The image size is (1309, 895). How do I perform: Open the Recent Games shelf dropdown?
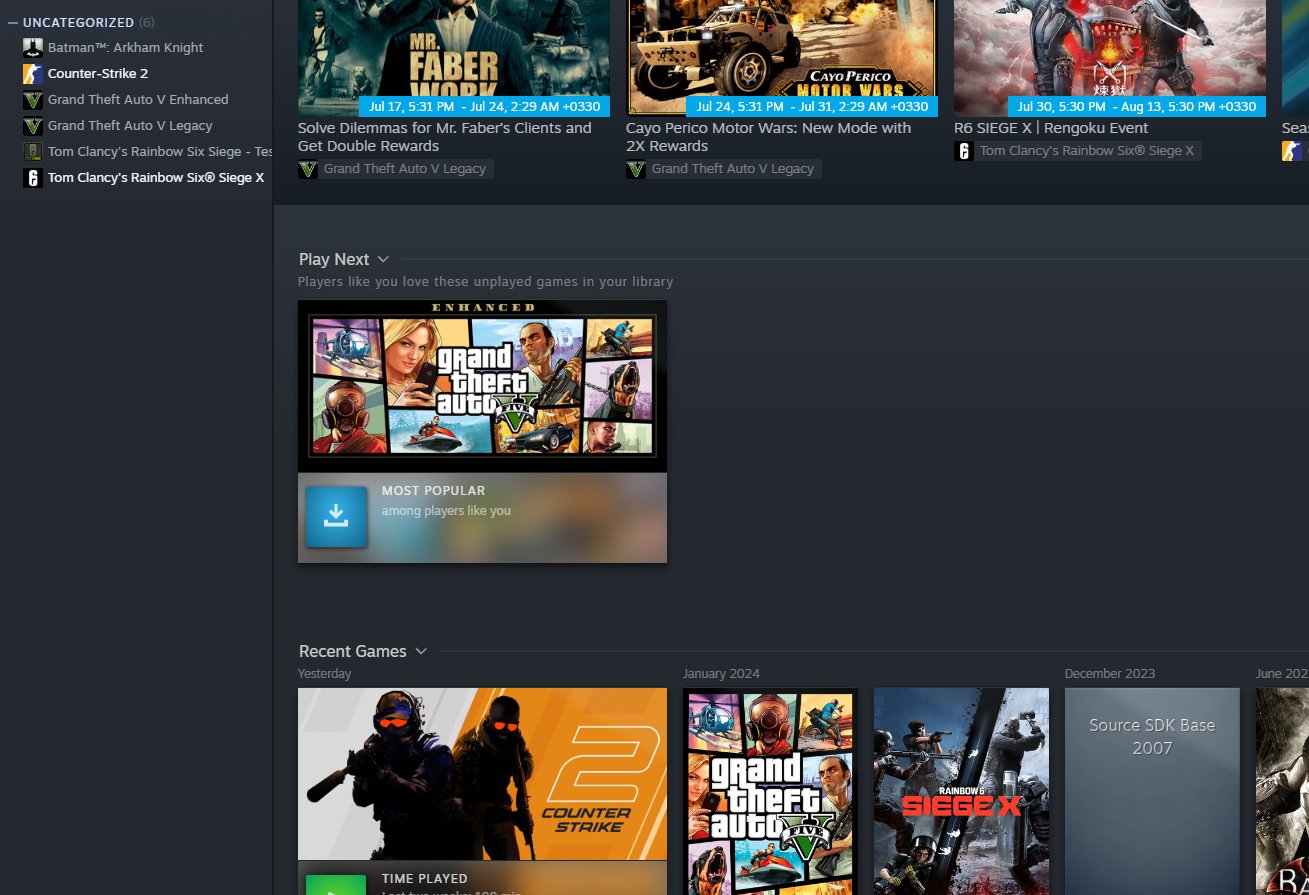click(421, 652)
